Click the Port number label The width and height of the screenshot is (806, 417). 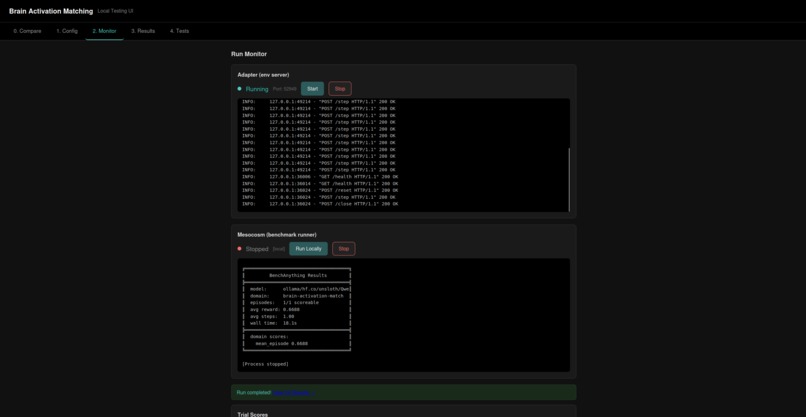click(x=284, y=89)
